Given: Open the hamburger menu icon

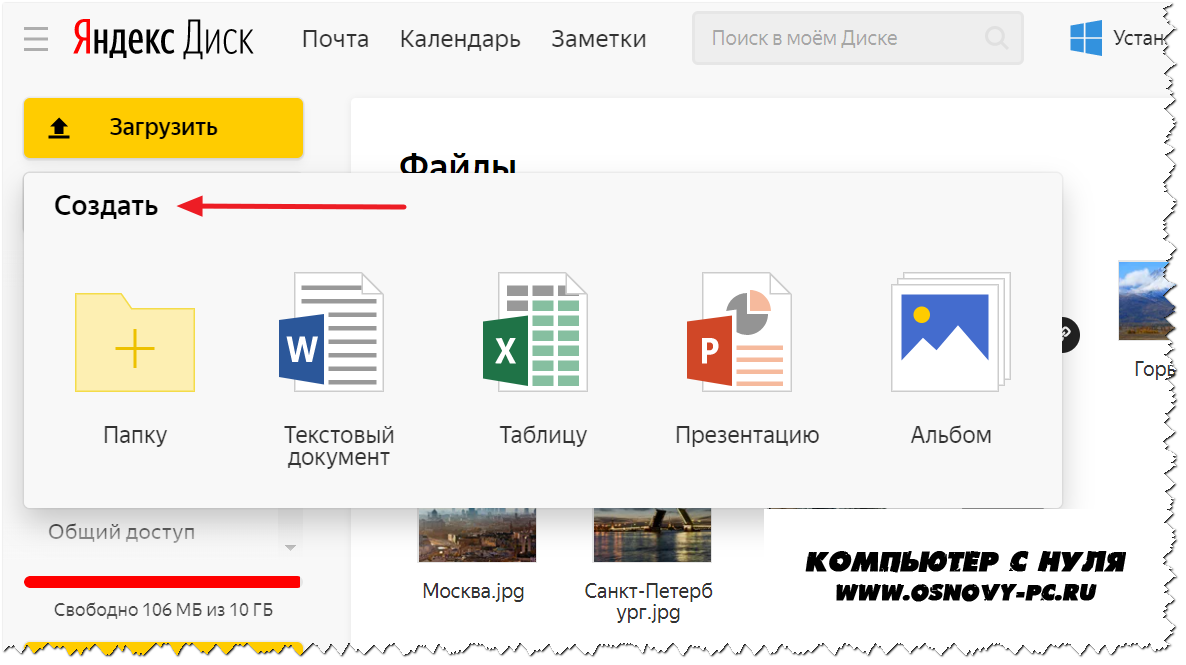Looking at the screenshot, I should coord(36,39).
